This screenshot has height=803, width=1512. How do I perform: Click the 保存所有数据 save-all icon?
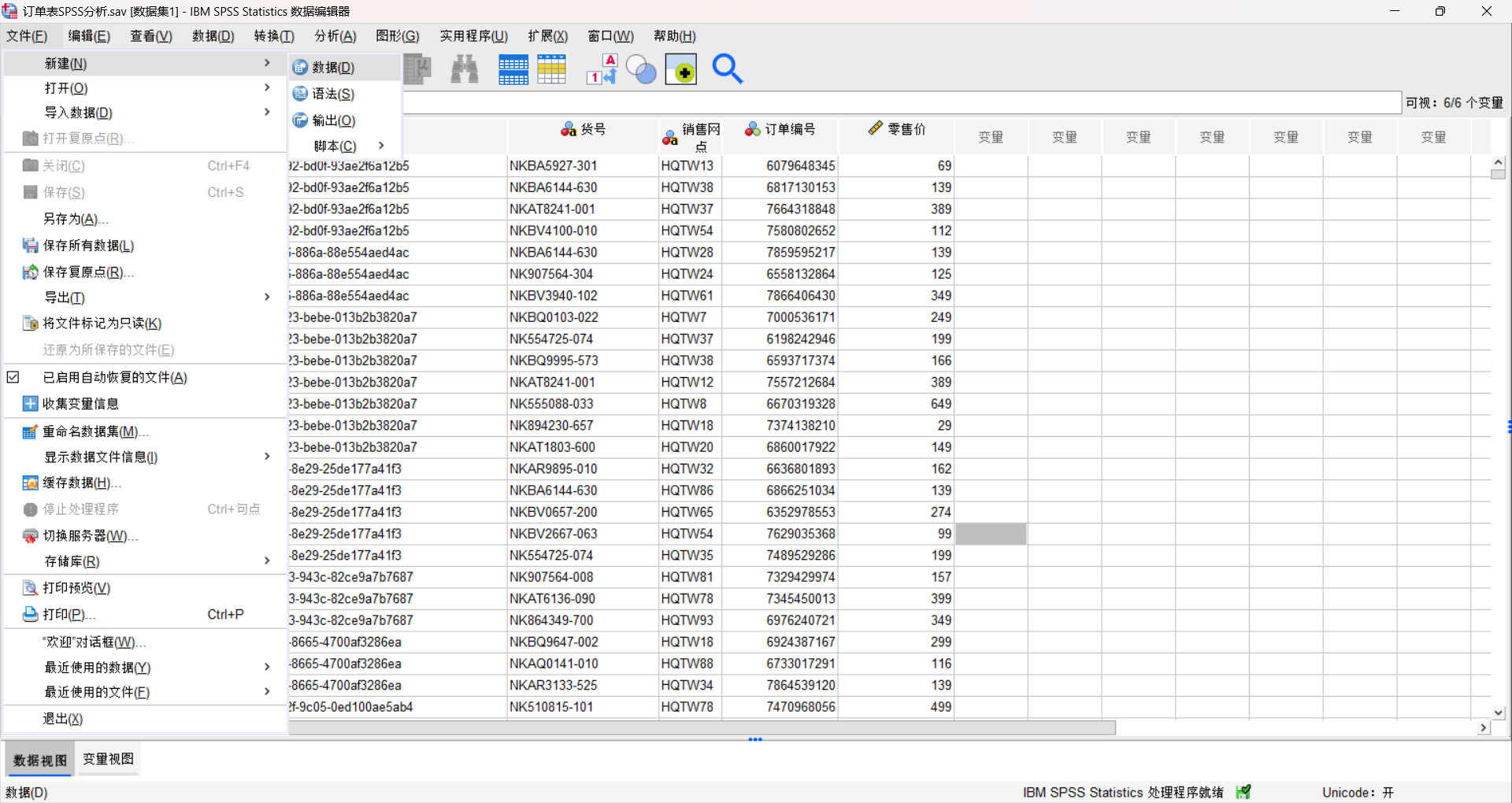30,246
